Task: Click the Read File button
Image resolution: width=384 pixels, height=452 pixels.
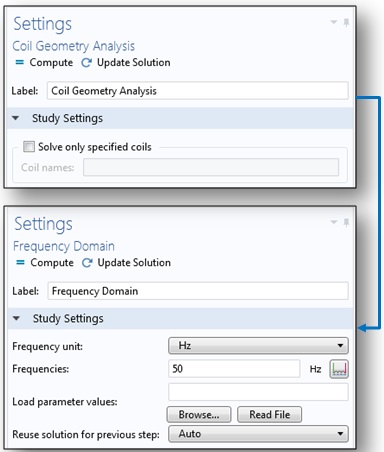Action: click(x=269, y=414)
